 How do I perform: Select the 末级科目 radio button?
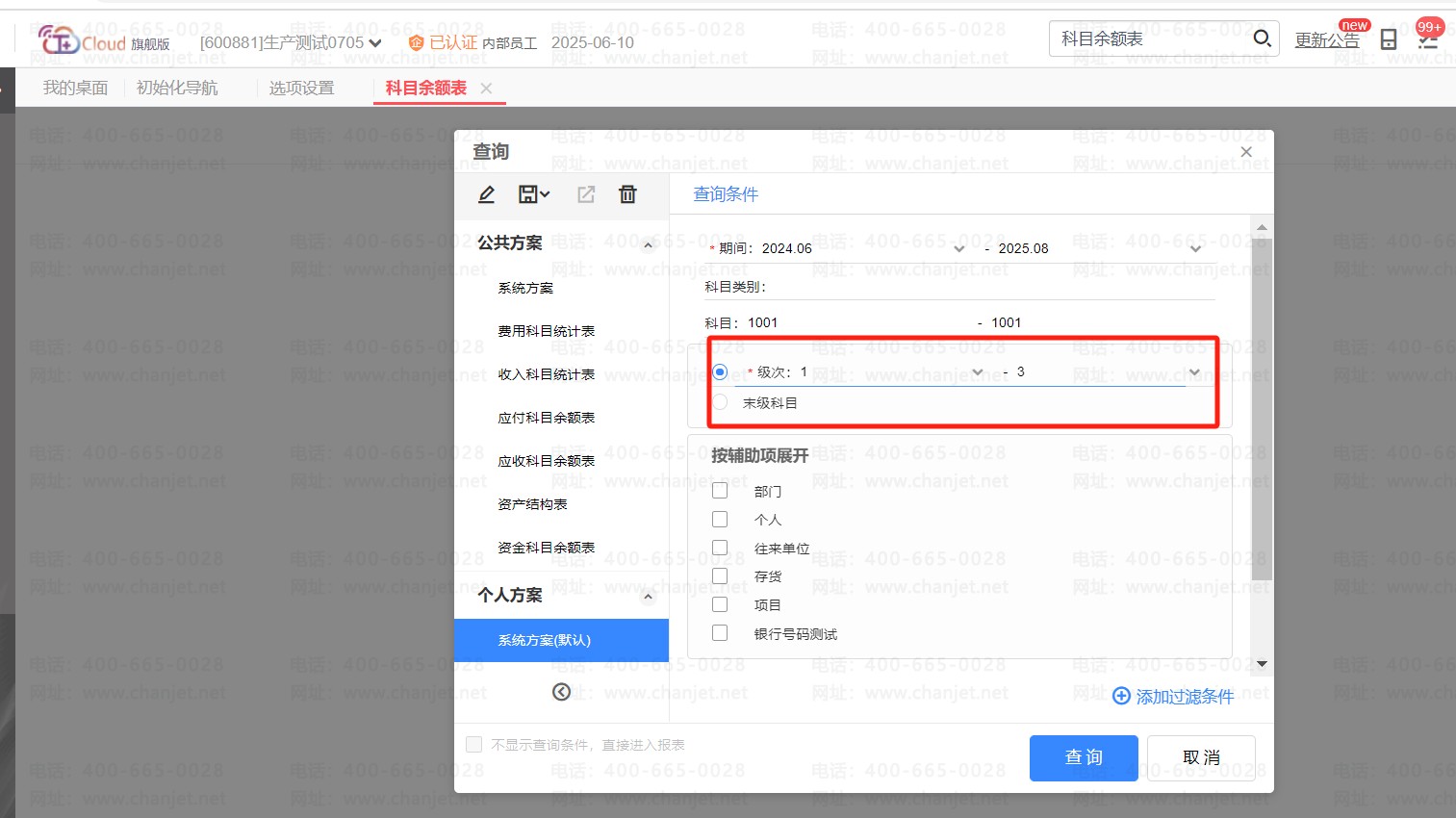click(x=720, y=402)
